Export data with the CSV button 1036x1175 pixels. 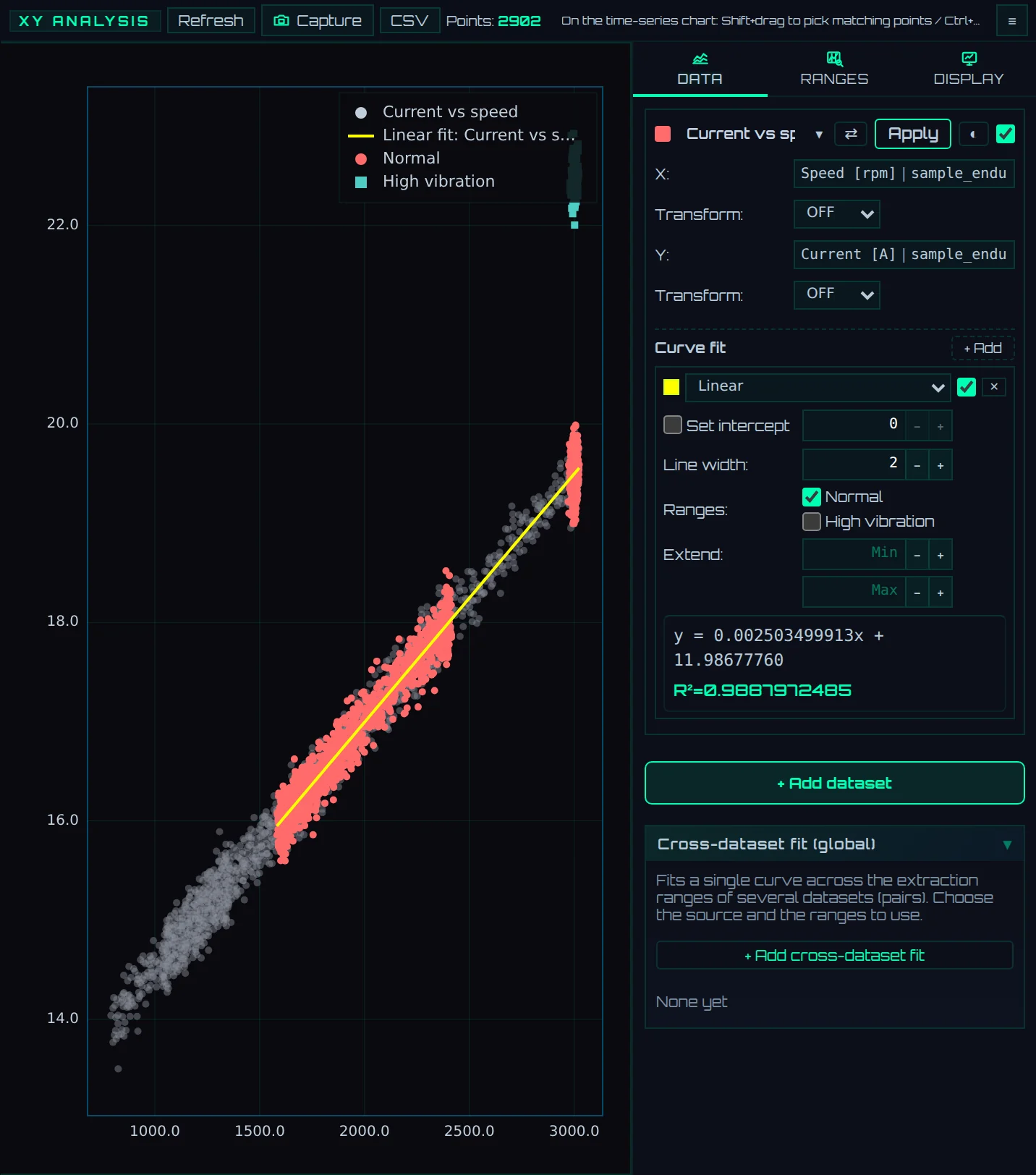coord(409,20)
